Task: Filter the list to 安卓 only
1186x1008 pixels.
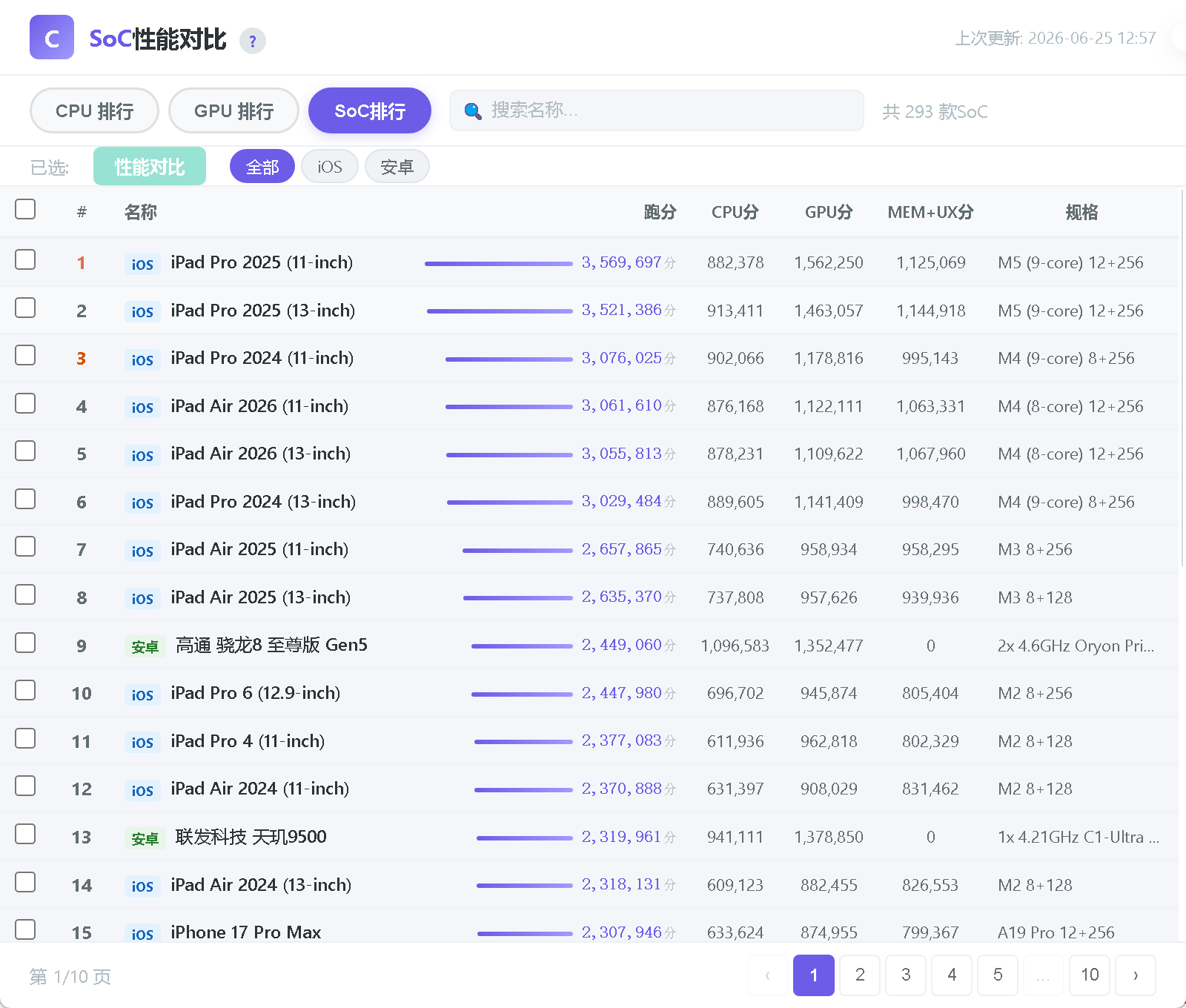Action: point(397,167)
